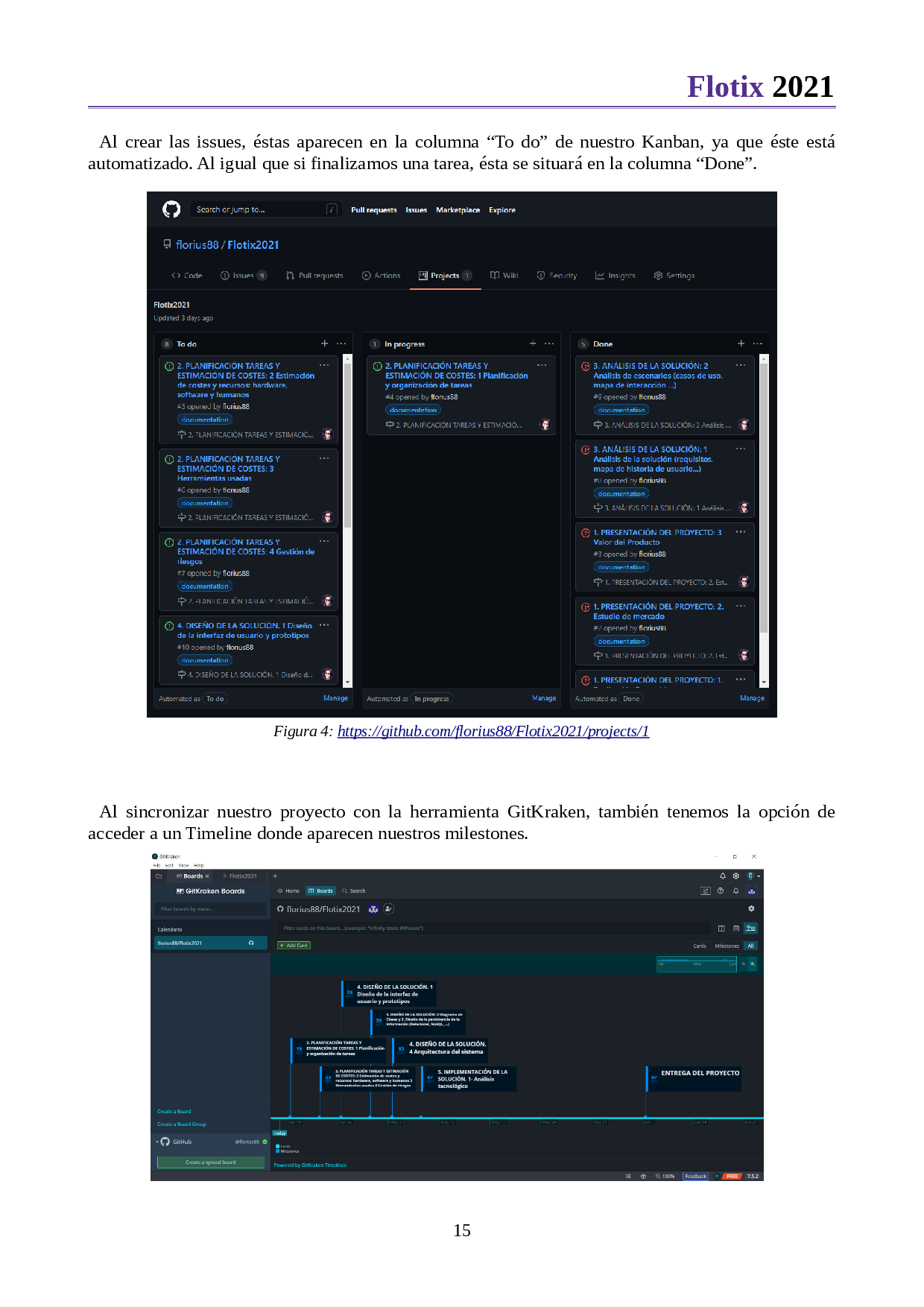The image size is (924, 1307).
Task: Add a card to the Done column
Action: click(x=741, y=344)
